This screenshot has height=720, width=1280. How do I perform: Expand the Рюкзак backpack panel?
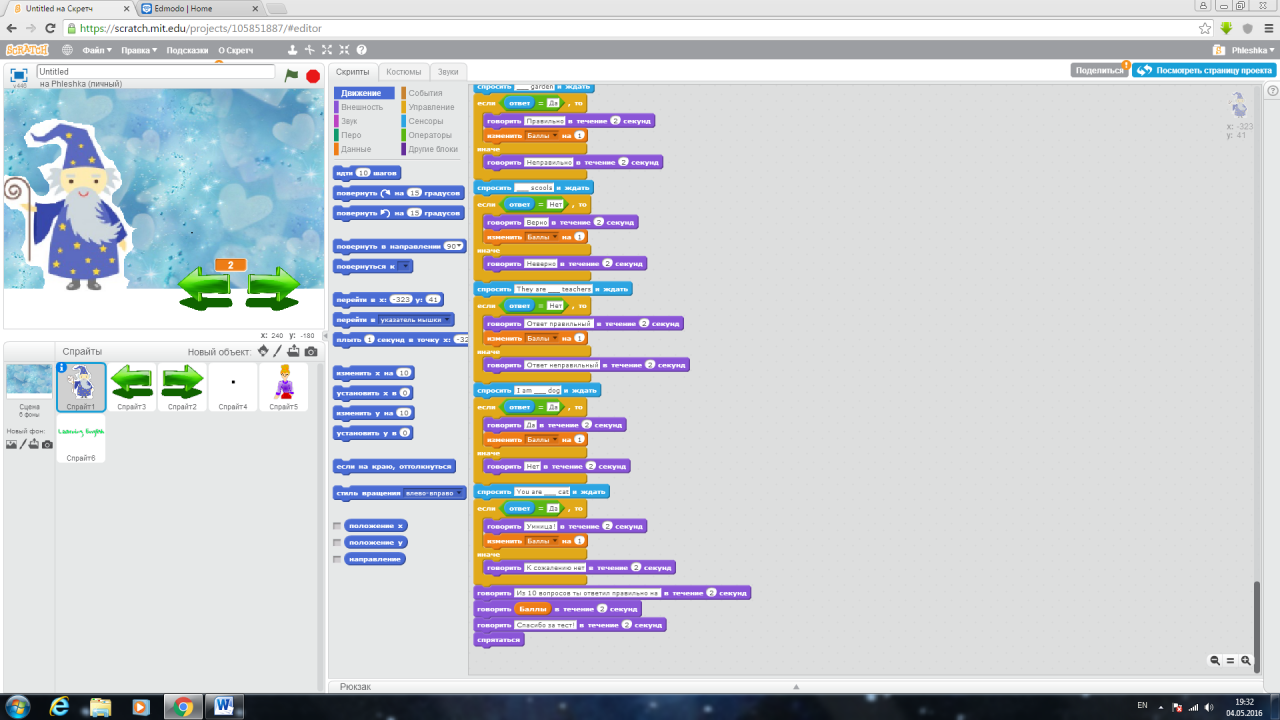tap(796, 686)
